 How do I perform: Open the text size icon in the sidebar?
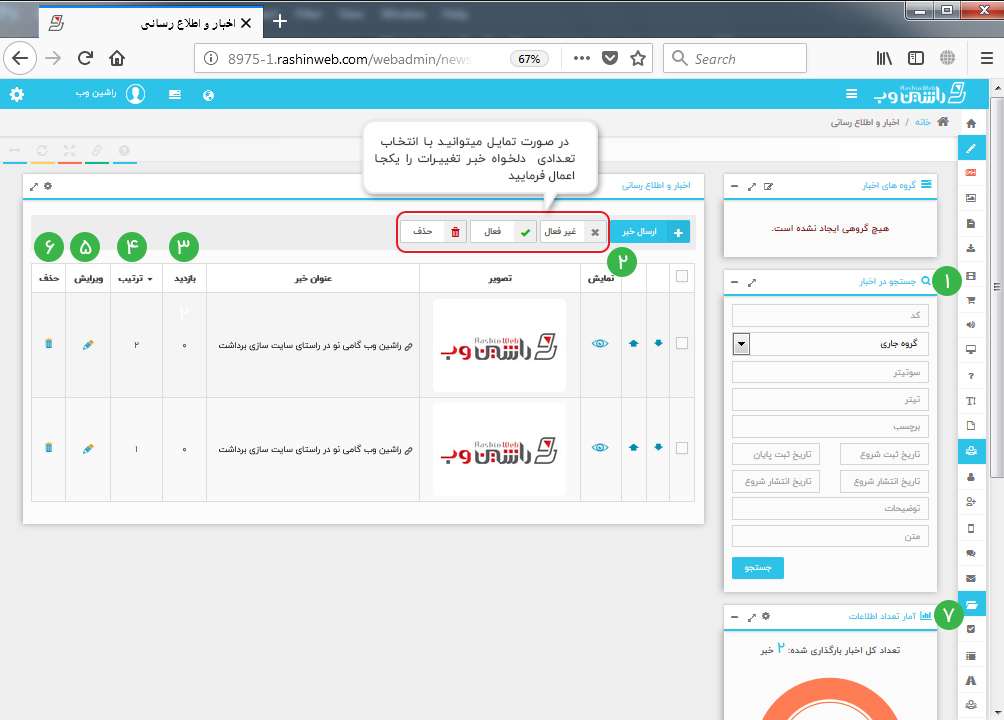click(971, 401)
